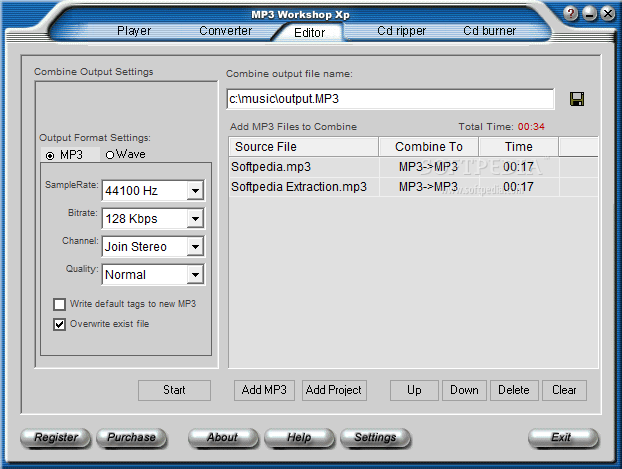
Task: Click the Purchase button
Action: (131, 438)
